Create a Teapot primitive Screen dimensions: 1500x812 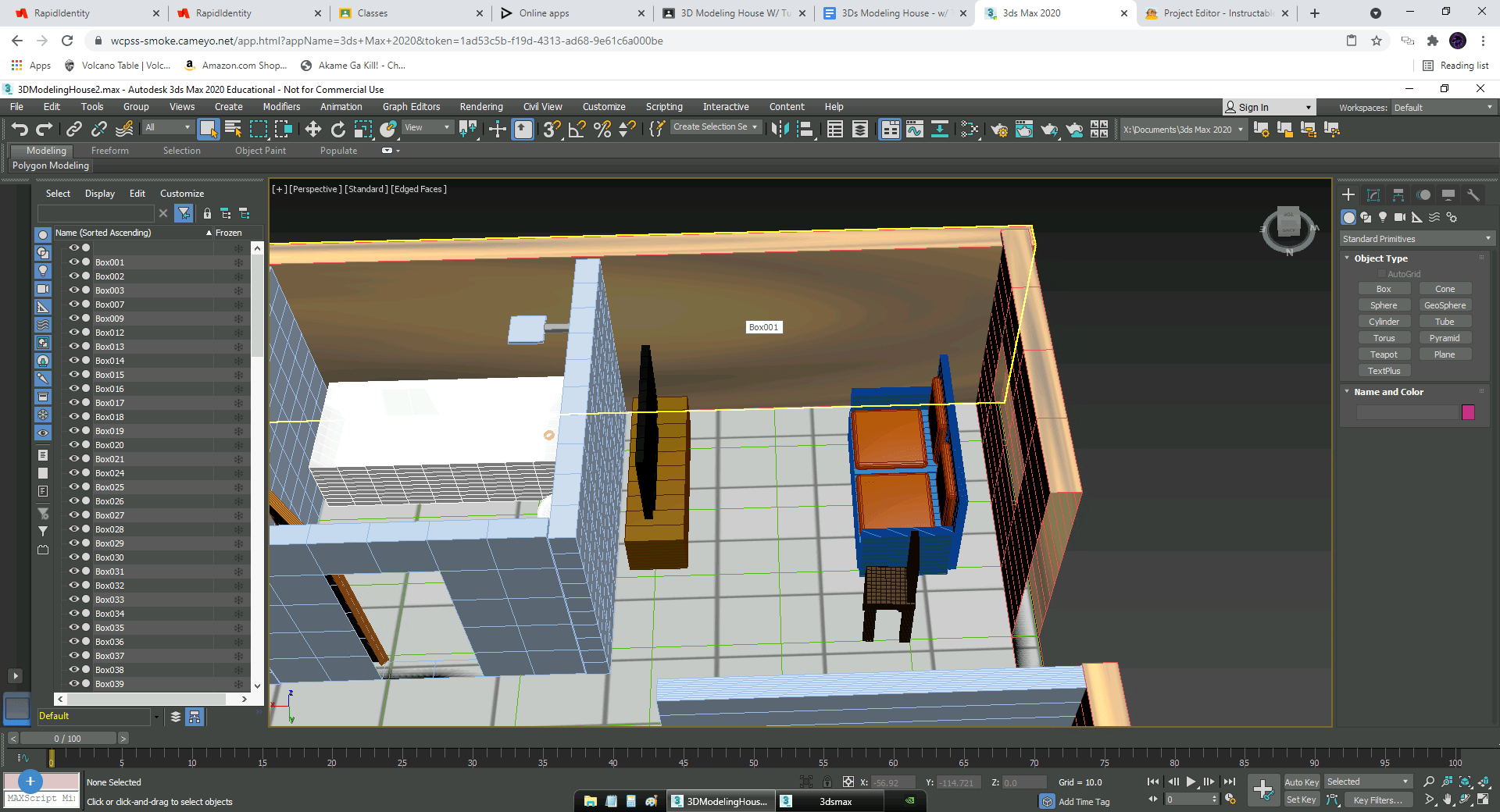1384,354
